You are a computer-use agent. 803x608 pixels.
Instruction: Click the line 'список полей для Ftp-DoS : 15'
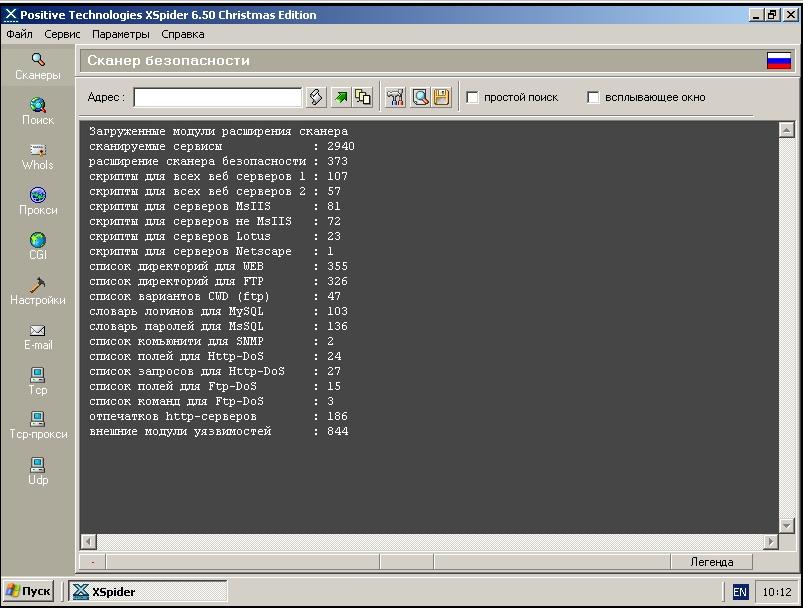coord(215,386)
